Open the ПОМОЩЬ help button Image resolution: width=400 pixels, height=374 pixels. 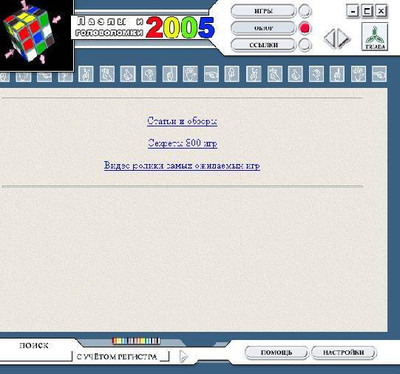[x=276, y=353]
